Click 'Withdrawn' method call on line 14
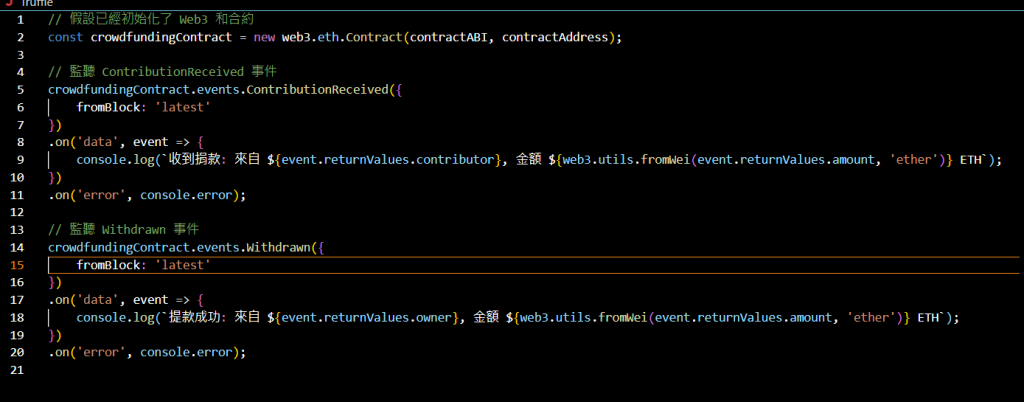1024x402 pixels. 278,247
